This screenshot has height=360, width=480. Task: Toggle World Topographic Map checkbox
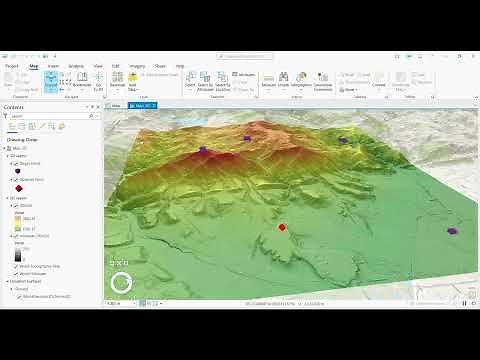tap(16, 266)
